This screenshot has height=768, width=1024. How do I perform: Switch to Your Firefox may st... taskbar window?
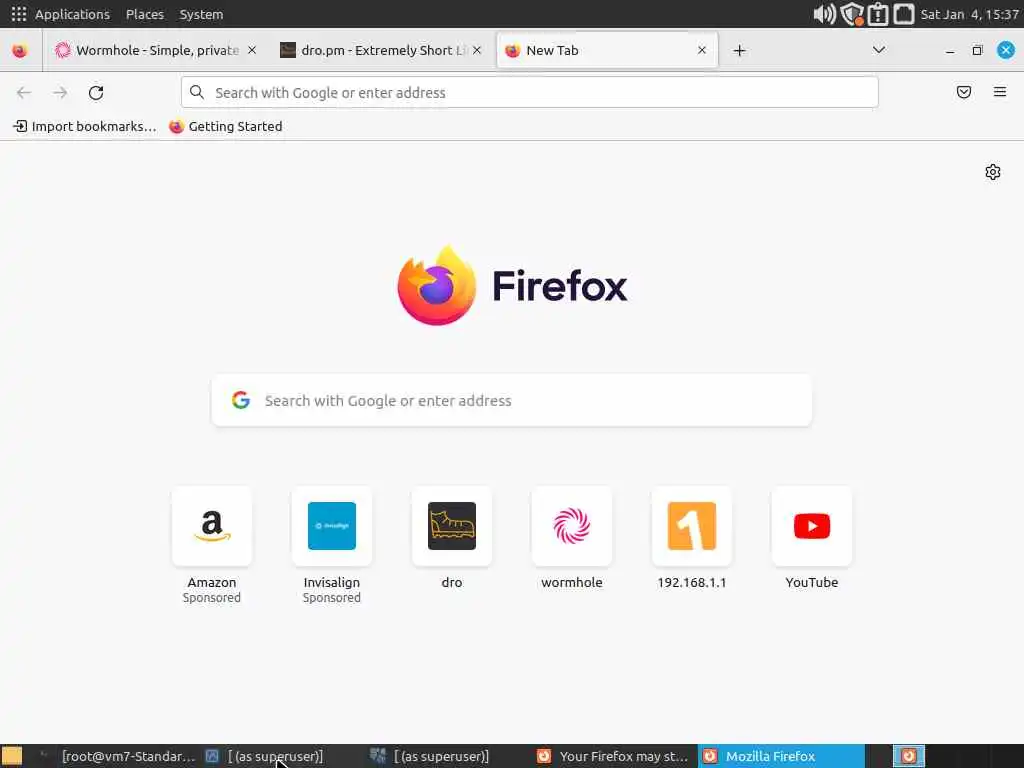(x=613, y=756)
